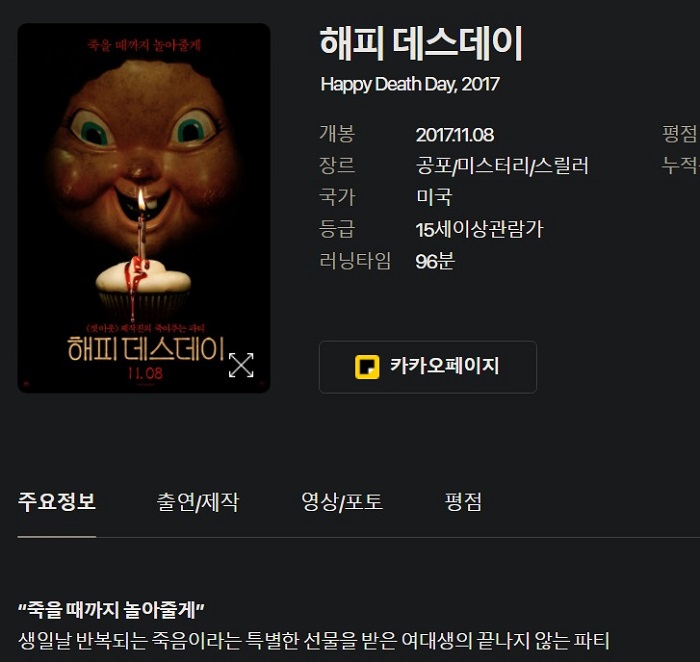Click the rating 15세이상관람가

[x=479, y=229]
